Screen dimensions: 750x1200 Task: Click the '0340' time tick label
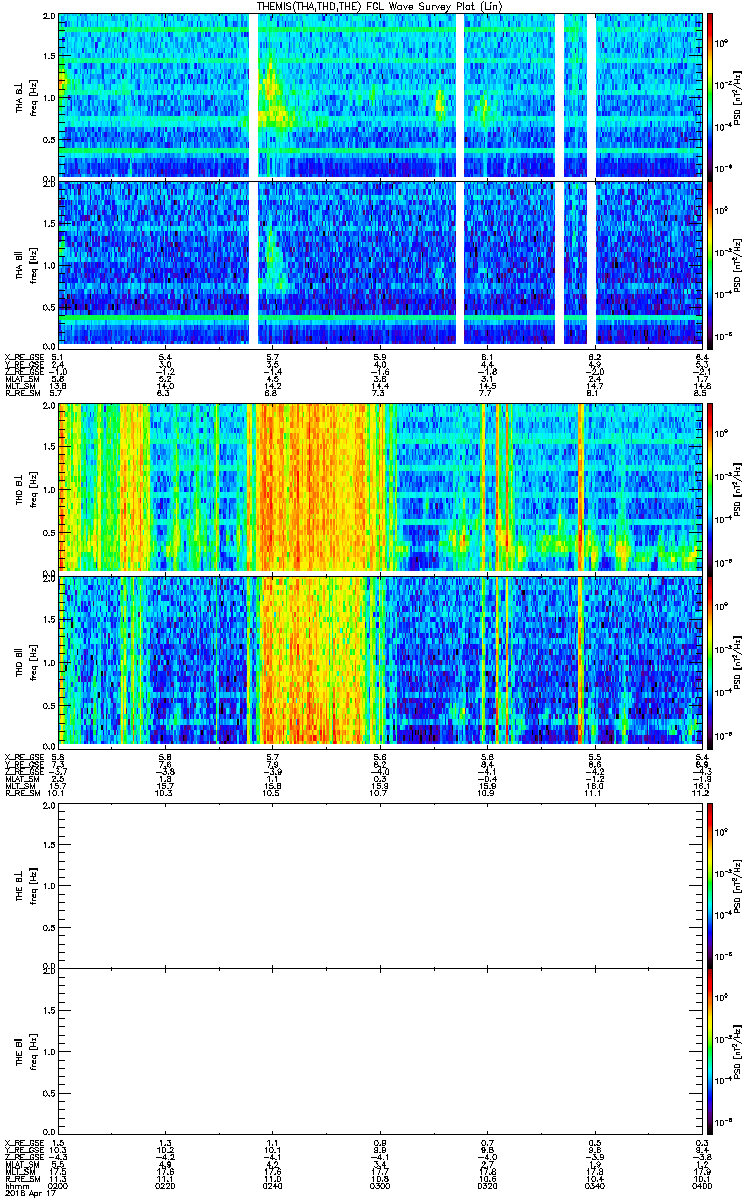point(595,1185)
